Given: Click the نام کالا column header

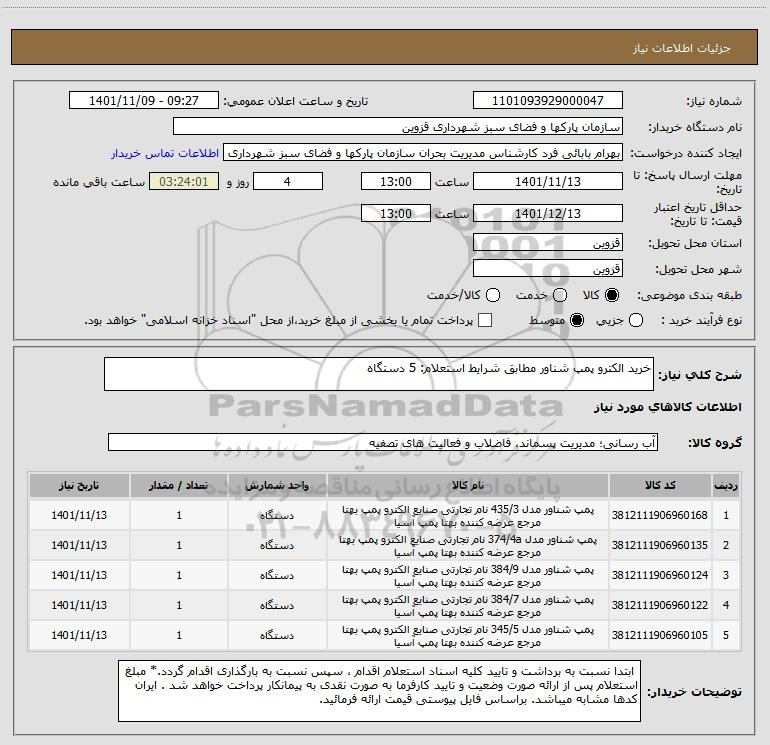Looking at the screenshot, I should pos(468,485).
